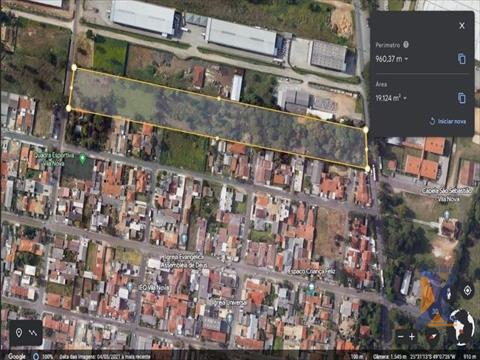Click the Google logo in status bar
480x360 pixels.
[x=16, y=356]
